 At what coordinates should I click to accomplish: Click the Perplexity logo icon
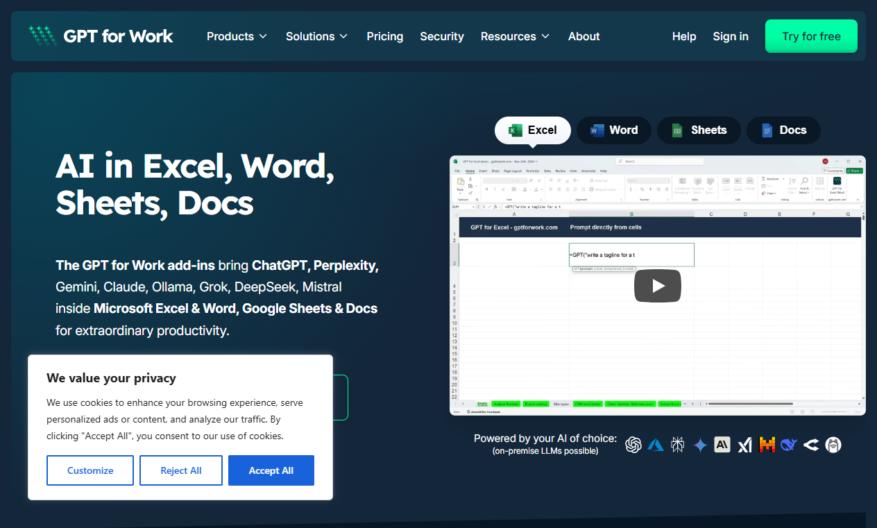tap(677, 445)
